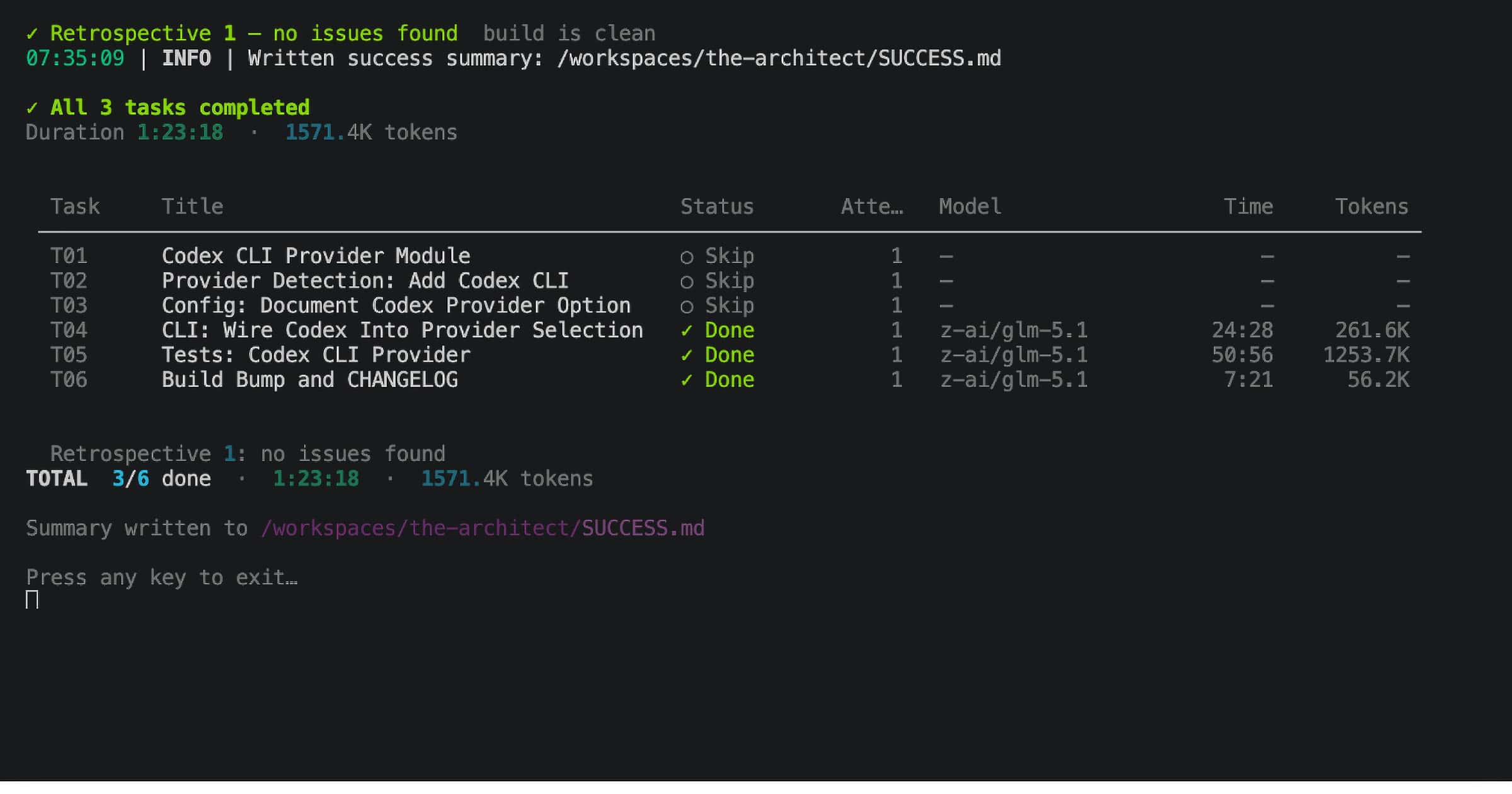Viewport: 1512px width, 794px height.
Task: Click the token count "1253.7K"
Action: click(x=1366, y=355)
